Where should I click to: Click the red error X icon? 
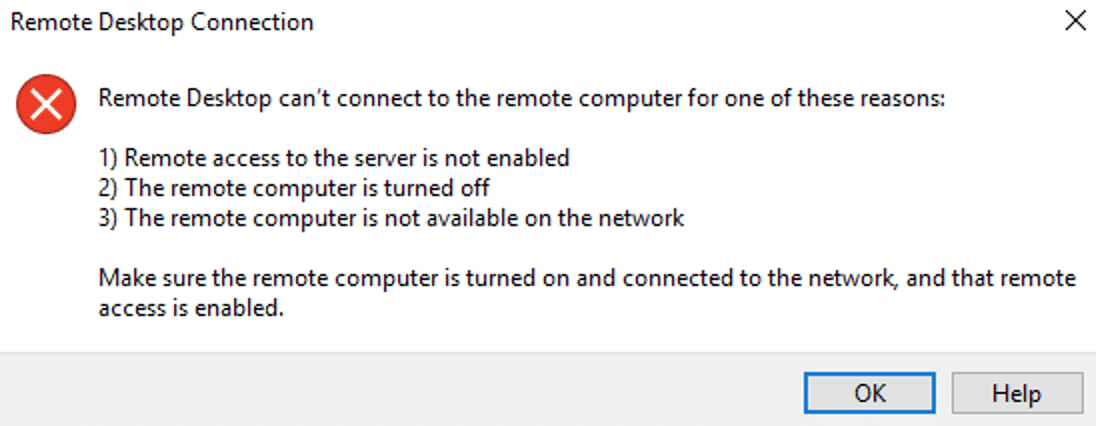click(46, 105)
